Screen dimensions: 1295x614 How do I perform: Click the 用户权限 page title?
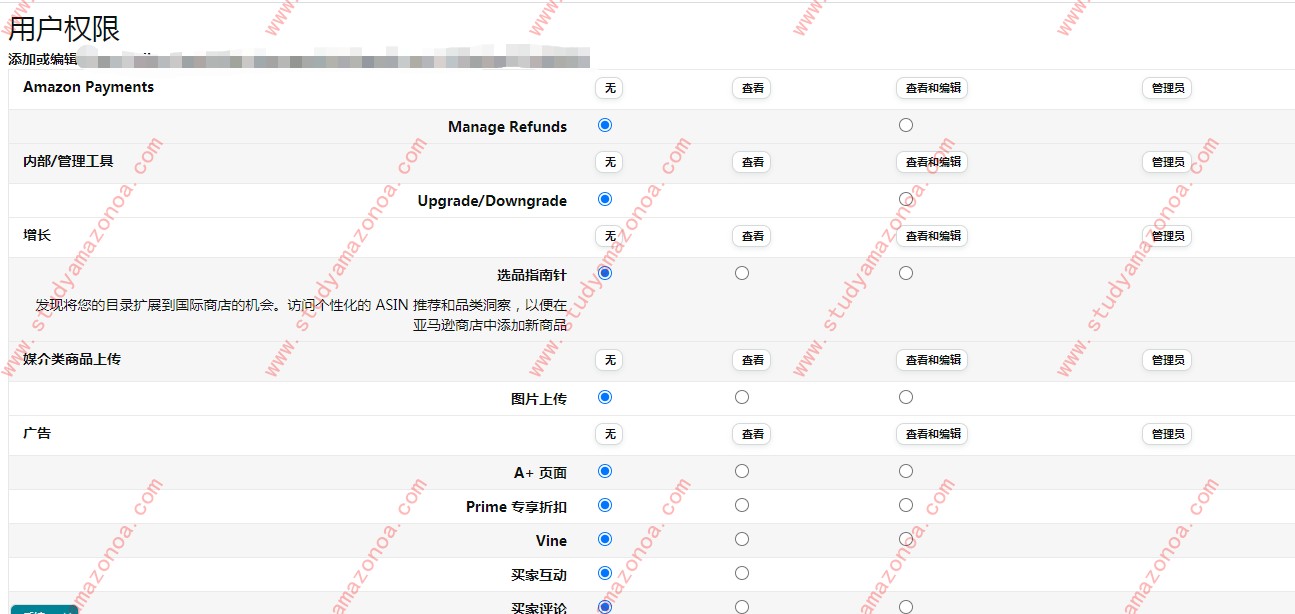[x=64, y=29]
